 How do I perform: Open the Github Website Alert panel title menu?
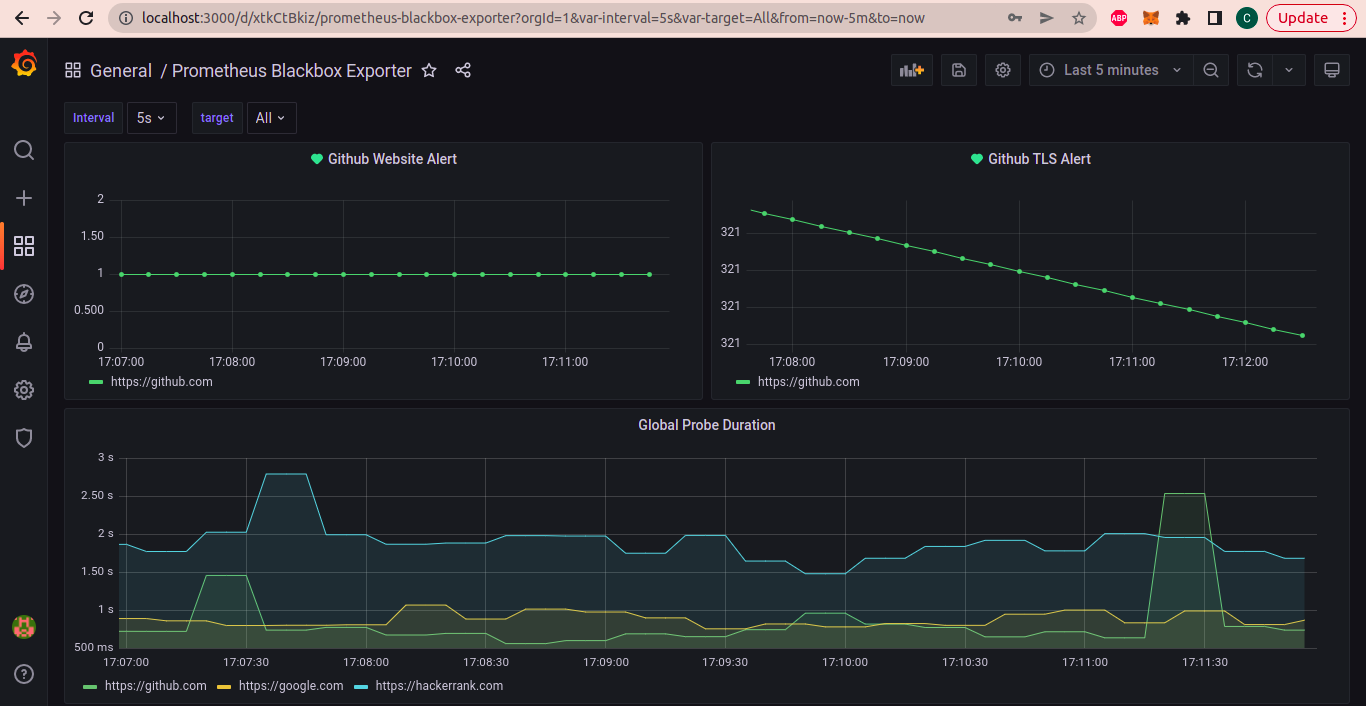click(392, 159)
